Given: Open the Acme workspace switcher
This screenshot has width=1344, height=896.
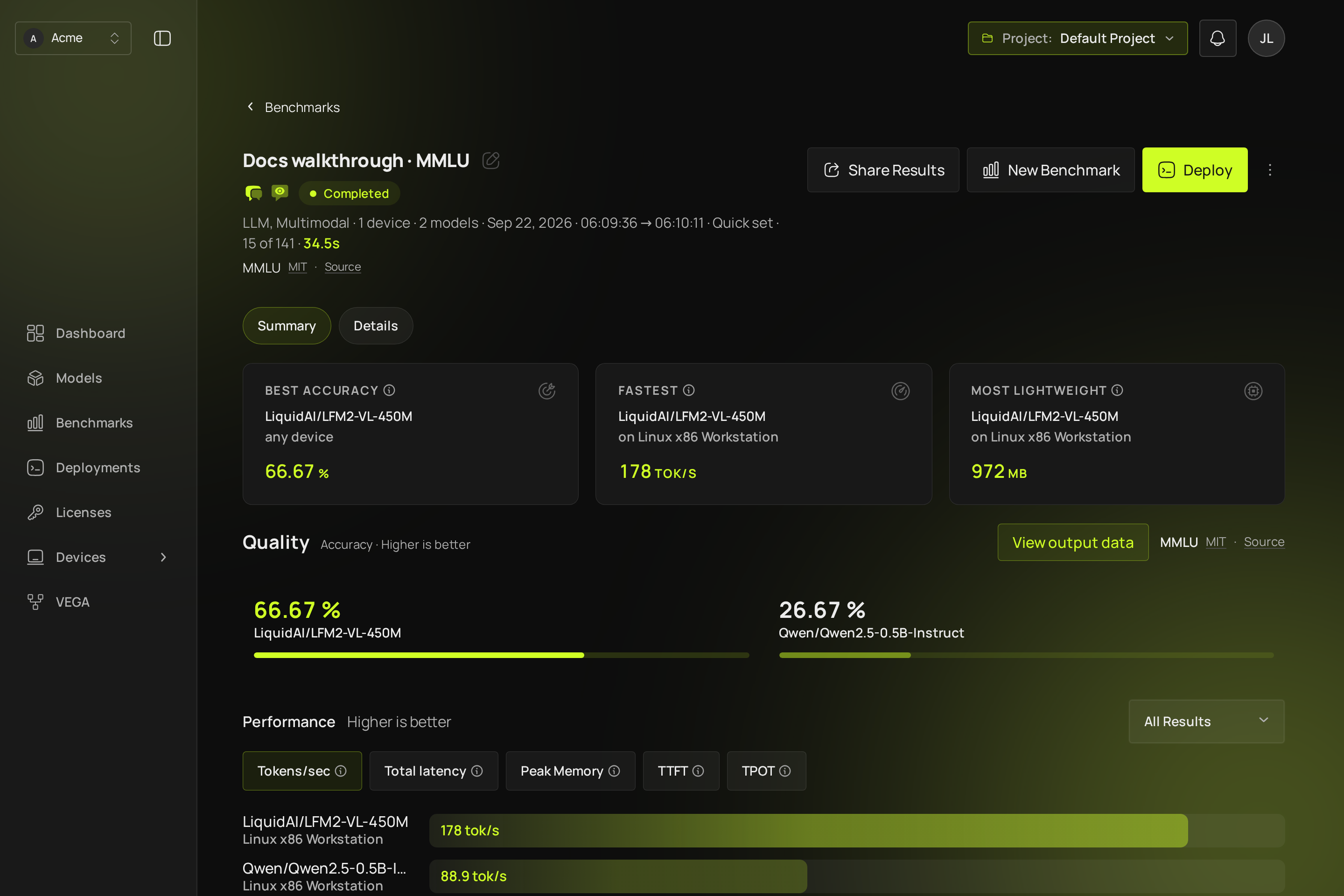Looking at the screenshot, I should click(73, 38).
